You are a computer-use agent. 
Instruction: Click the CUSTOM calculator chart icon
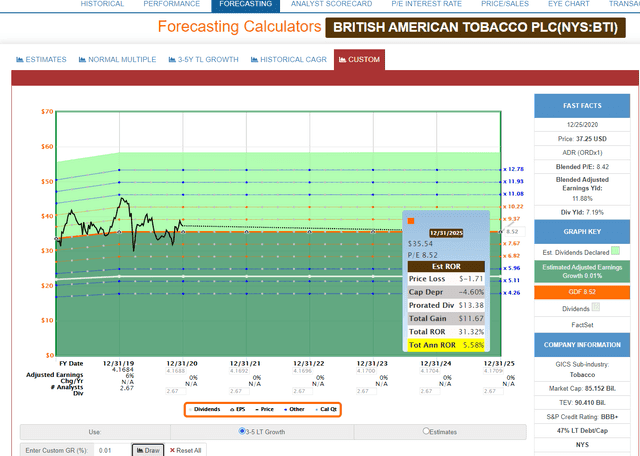pyautogui.click(x=342, y=60)
